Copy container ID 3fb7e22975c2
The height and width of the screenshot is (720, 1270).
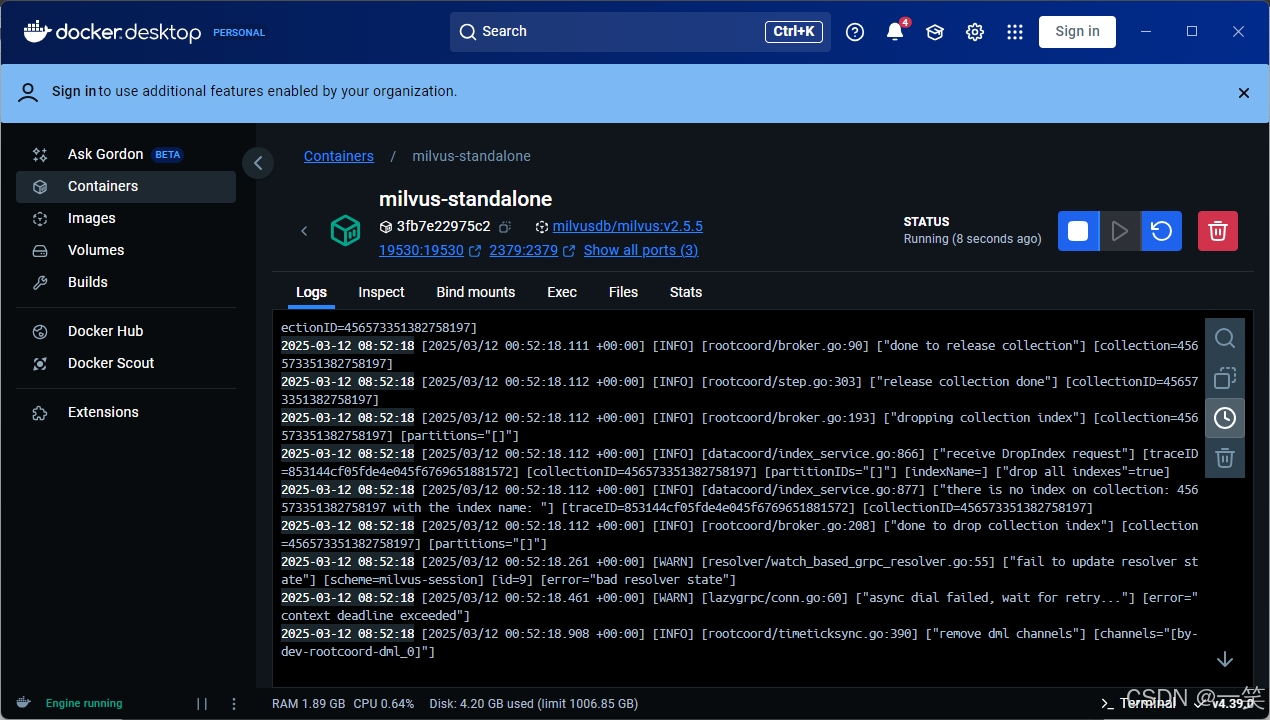[x=505, y=227]
